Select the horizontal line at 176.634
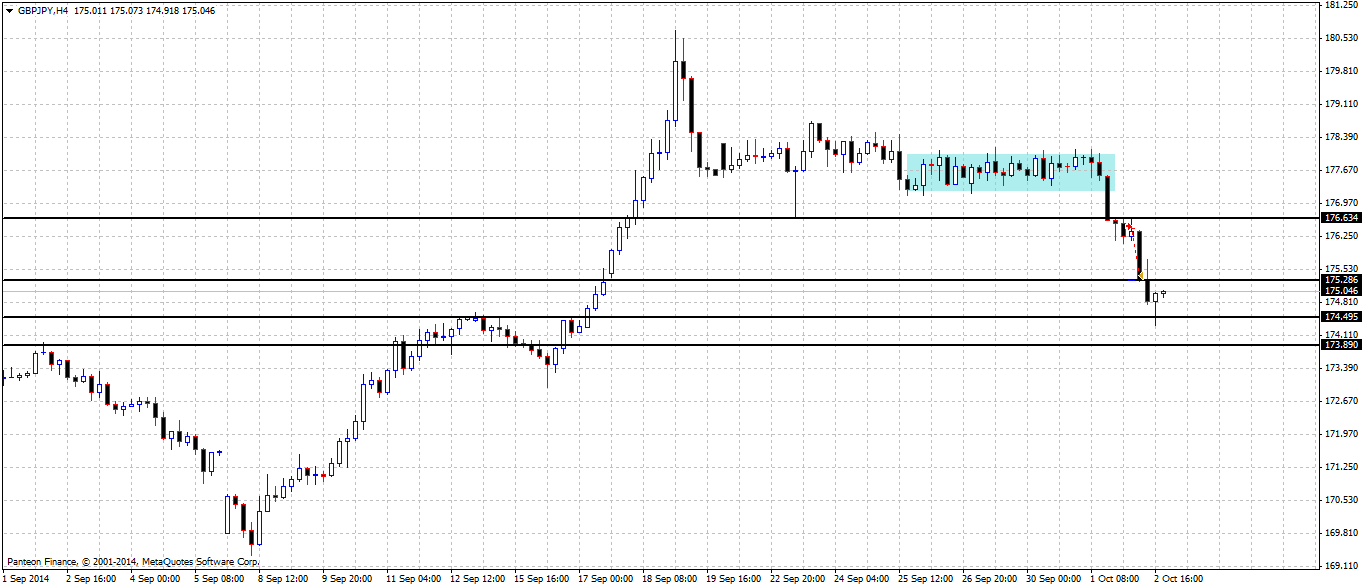Viewport: 1362px width, 587px height. coord(660,217)
